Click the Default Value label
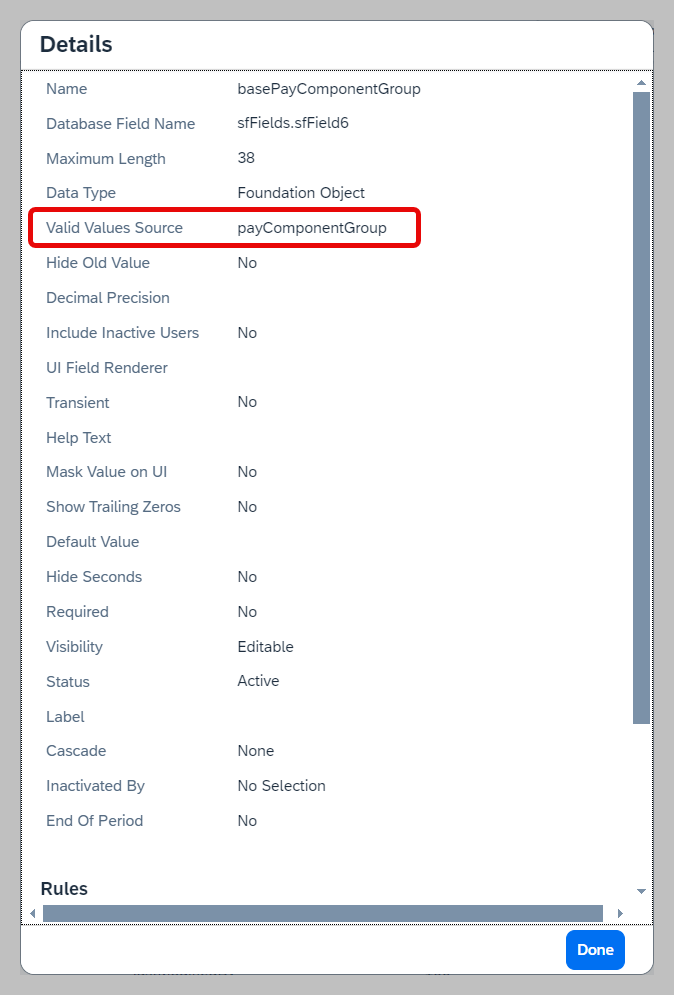The height and width of the screenshot is (995, 674). (93, 541)
